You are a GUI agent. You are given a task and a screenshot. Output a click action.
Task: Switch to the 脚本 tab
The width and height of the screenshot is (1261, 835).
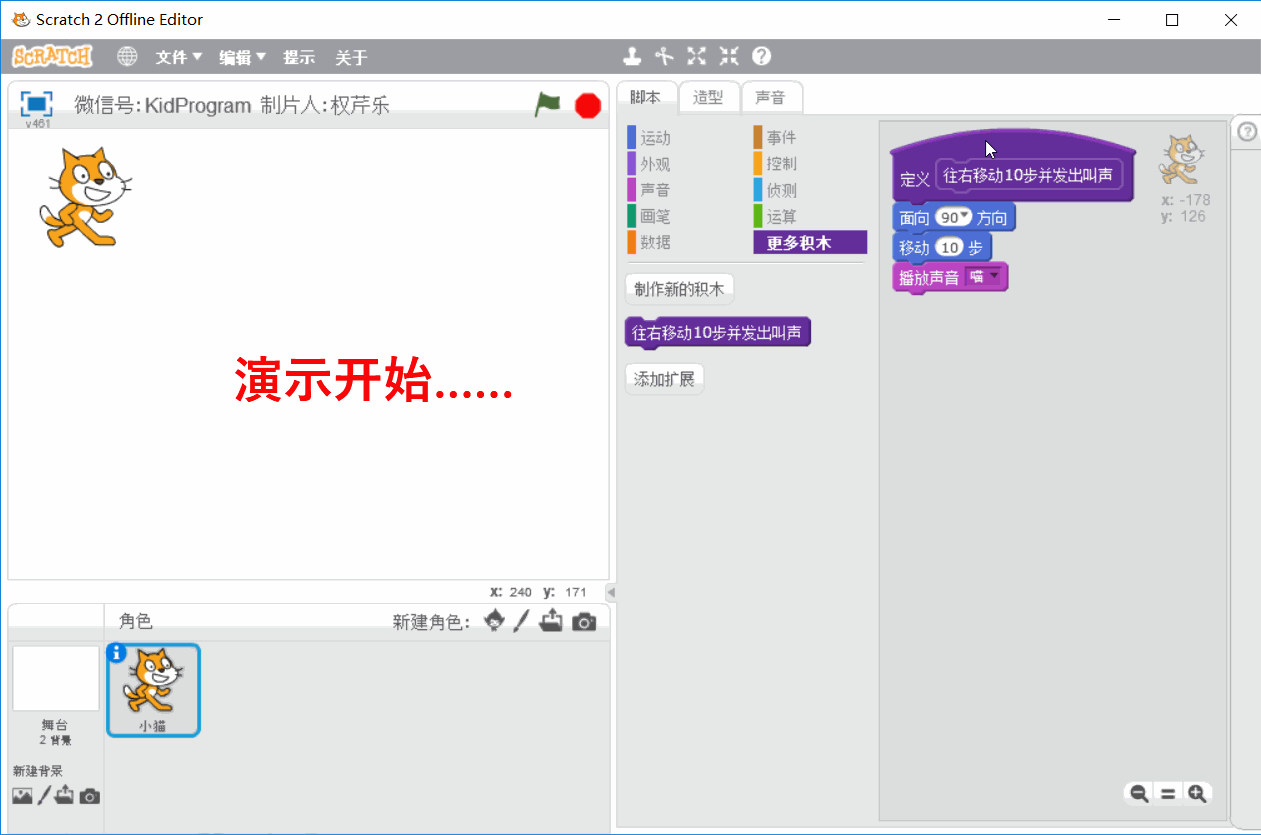click(646, 97)
